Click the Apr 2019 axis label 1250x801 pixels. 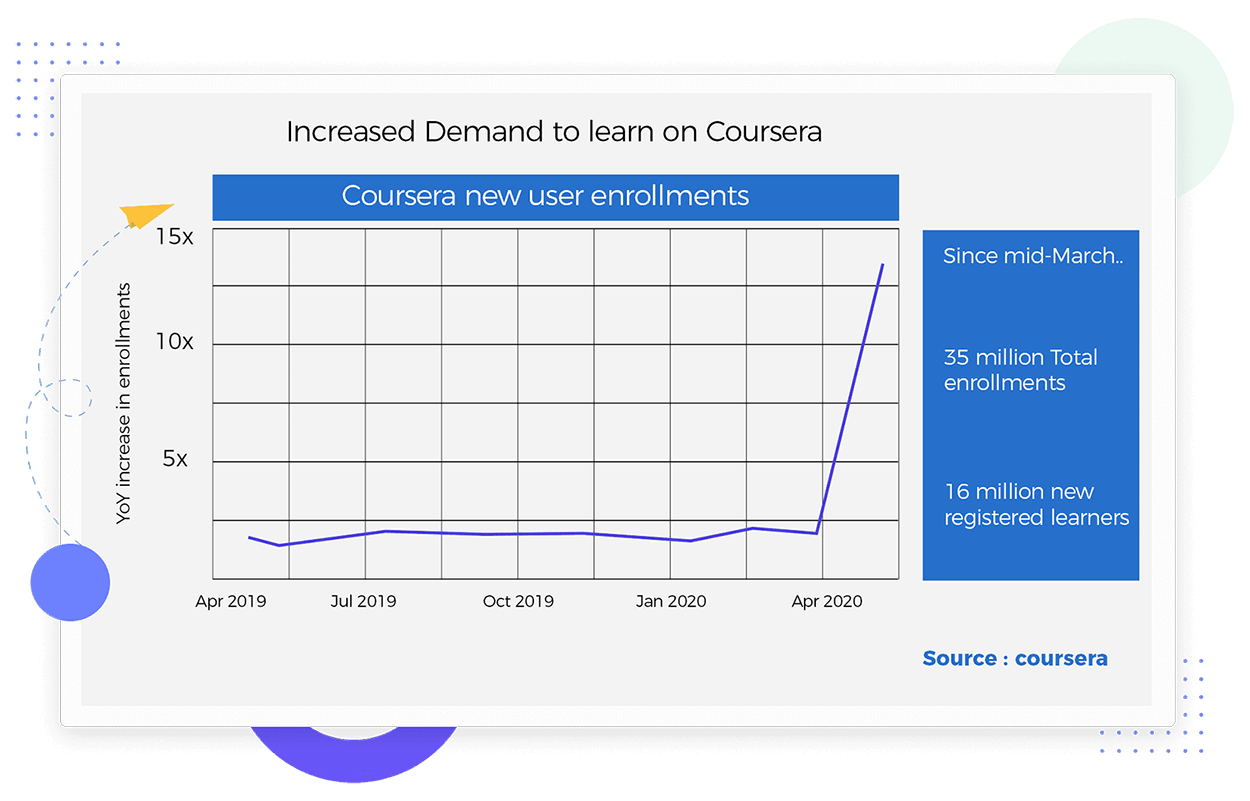pyautogui.click(x=231, y=601)
